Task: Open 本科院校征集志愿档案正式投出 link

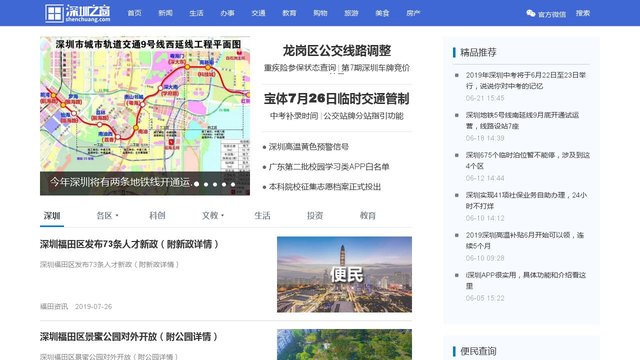Action: pyautogui.click(x=325, y=187)
